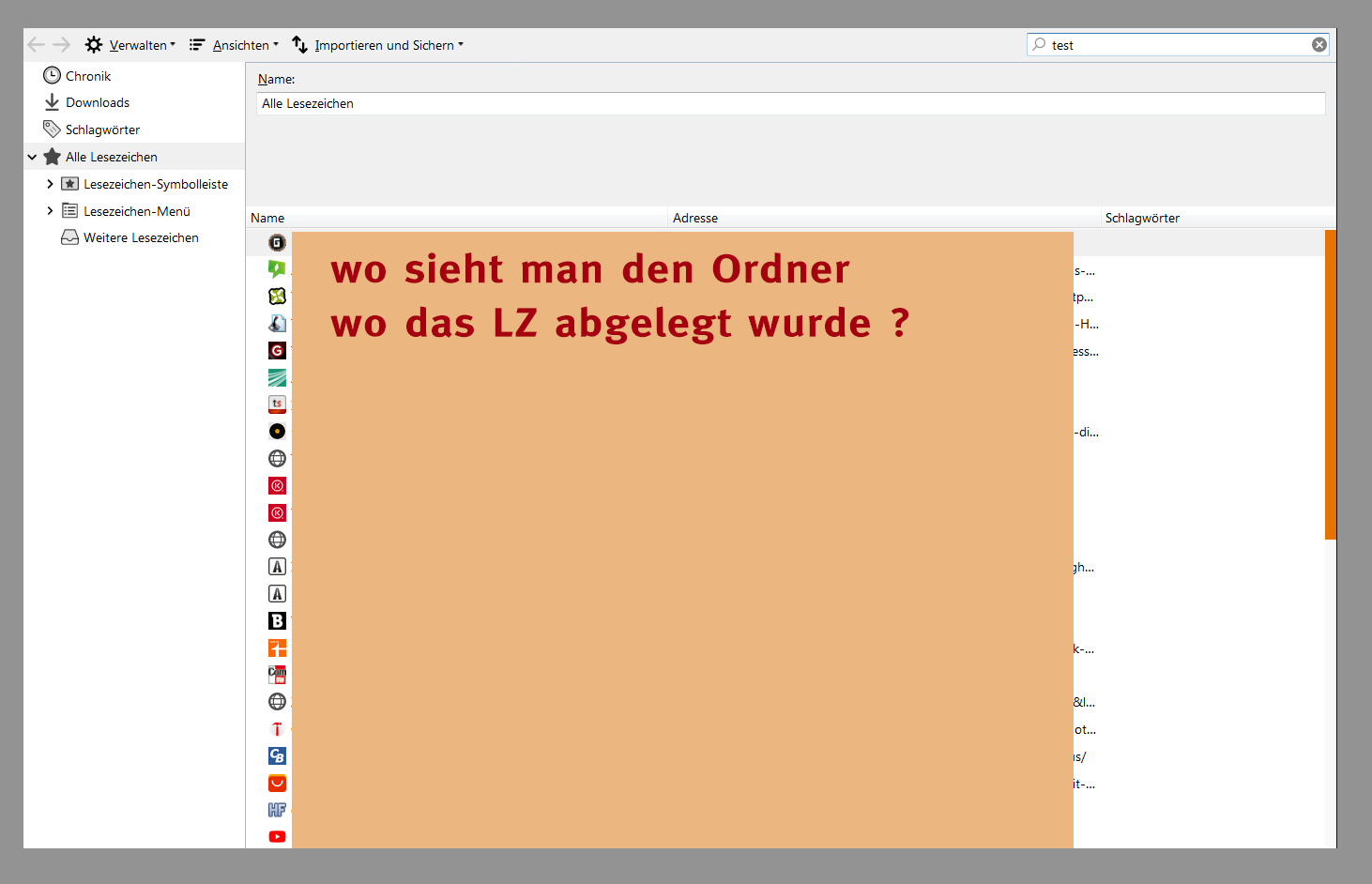Viewport: 1372px width, 884px height.
Task: Select the bookmark with black B icon
Action: pos(278,620)
